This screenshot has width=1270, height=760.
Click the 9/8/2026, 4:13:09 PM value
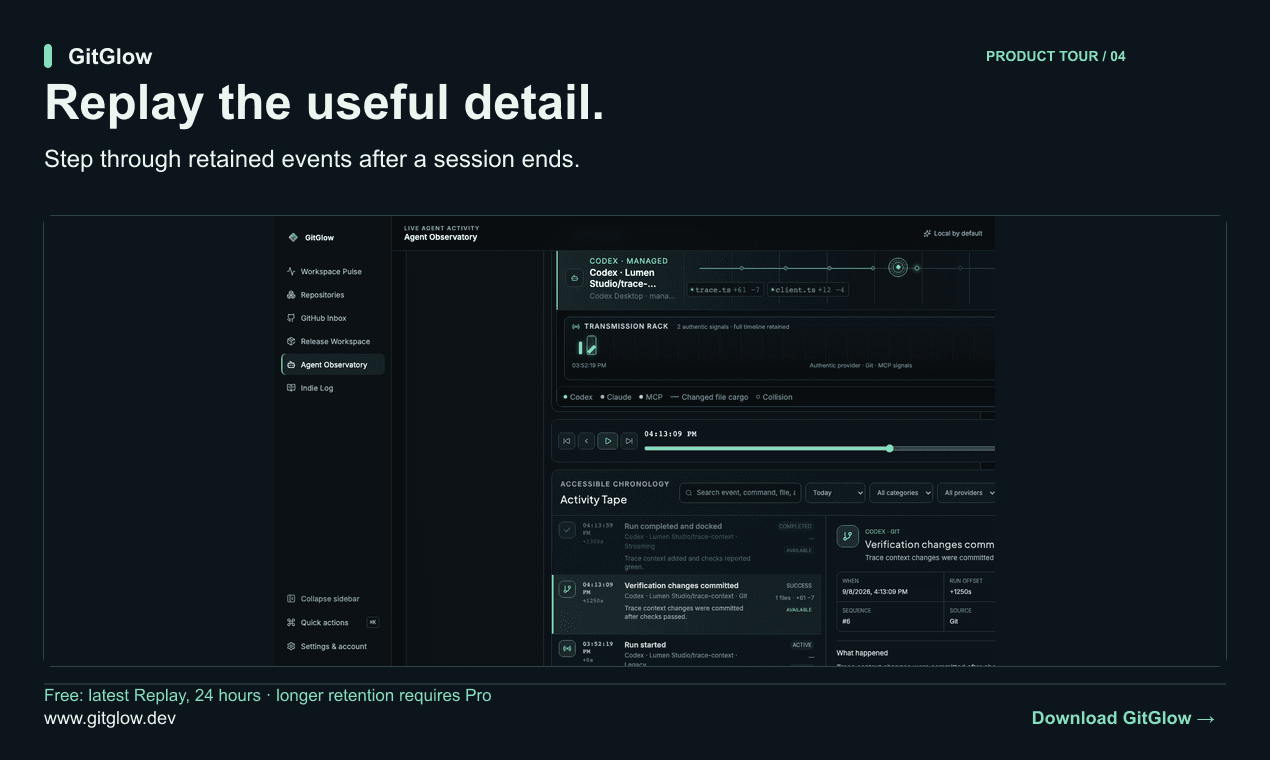point(875,592)
